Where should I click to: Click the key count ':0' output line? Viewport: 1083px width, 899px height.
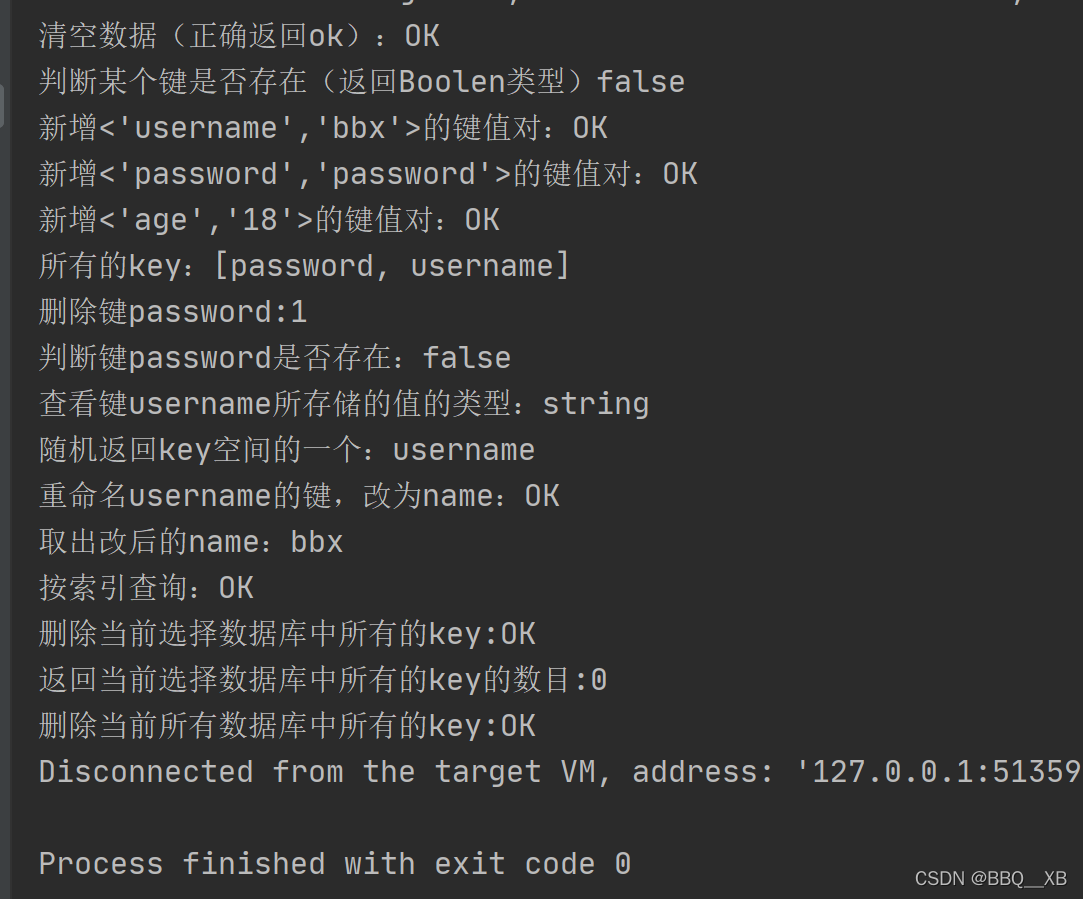pyautogui.click(x=322, y=680)
